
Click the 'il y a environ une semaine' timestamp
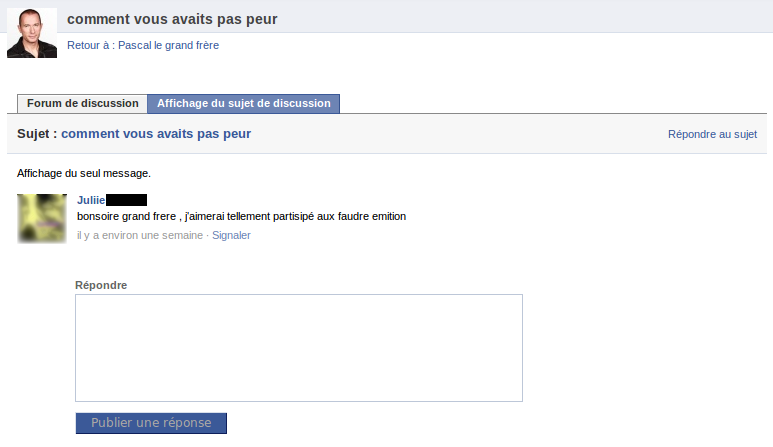[140, 235]
